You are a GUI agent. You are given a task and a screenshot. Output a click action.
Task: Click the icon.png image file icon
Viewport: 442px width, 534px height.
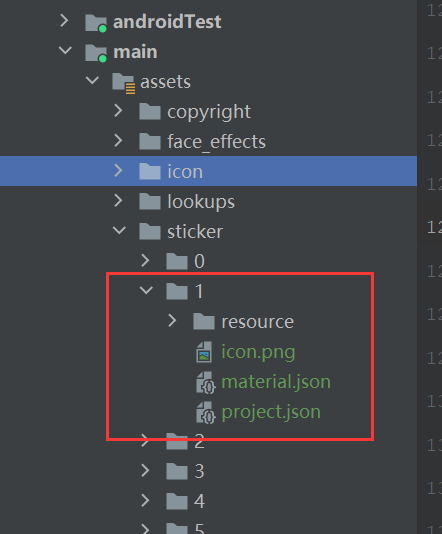click(204, 352)
